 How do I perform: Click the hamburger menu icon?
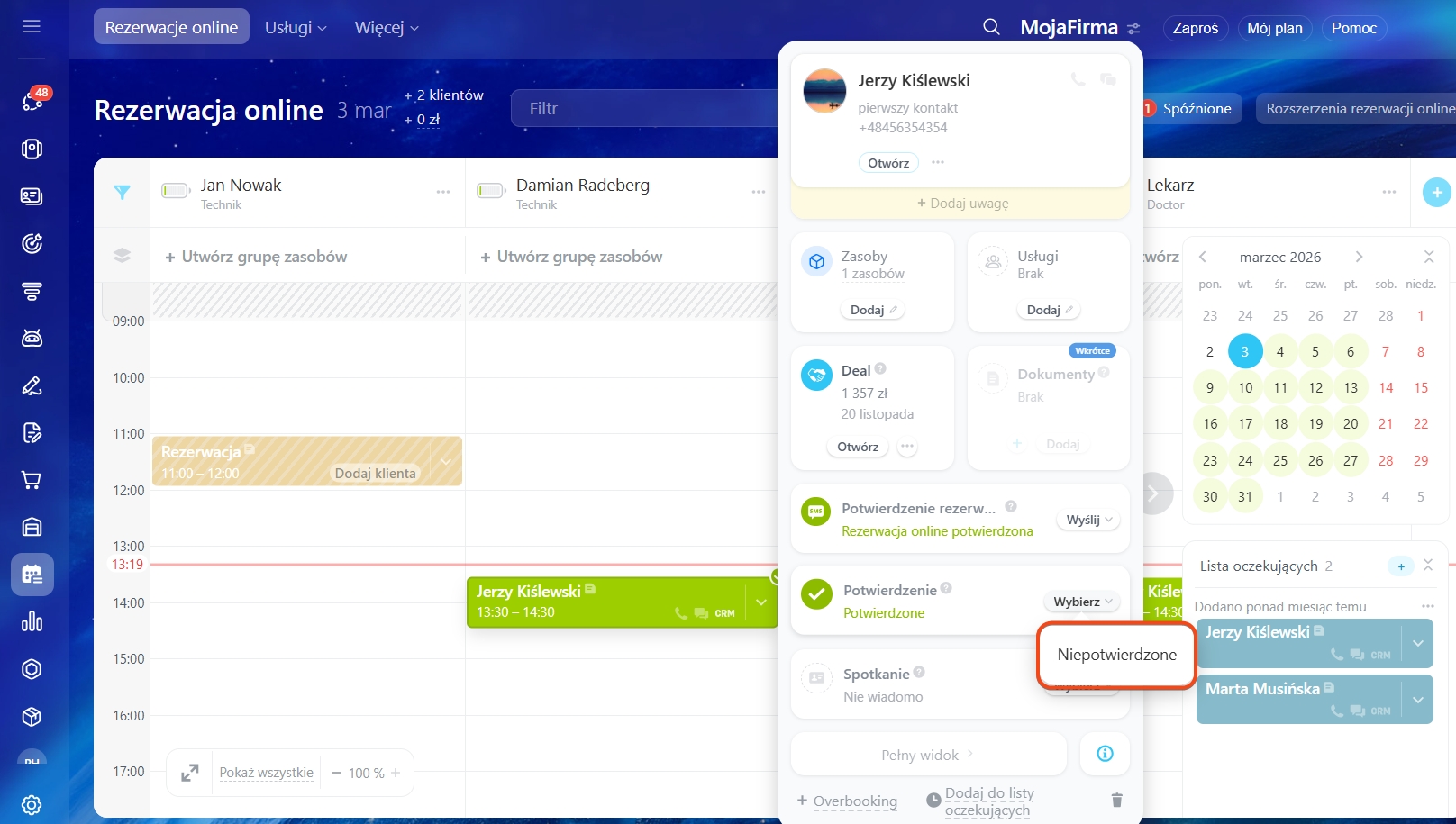pyautogui.click(x=32, y=26)
